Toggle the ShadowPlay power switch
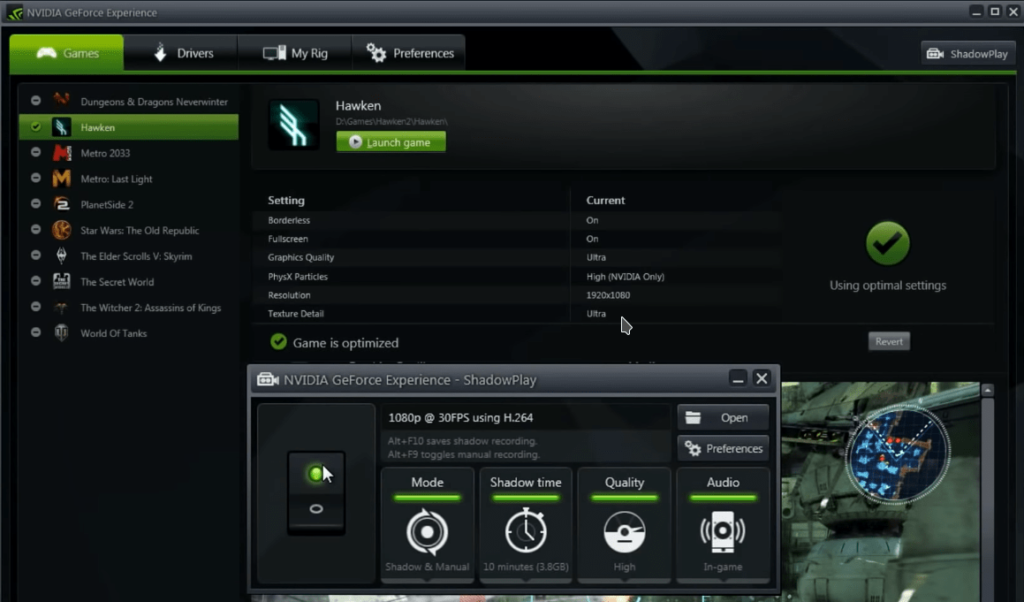 coord(316,492)
